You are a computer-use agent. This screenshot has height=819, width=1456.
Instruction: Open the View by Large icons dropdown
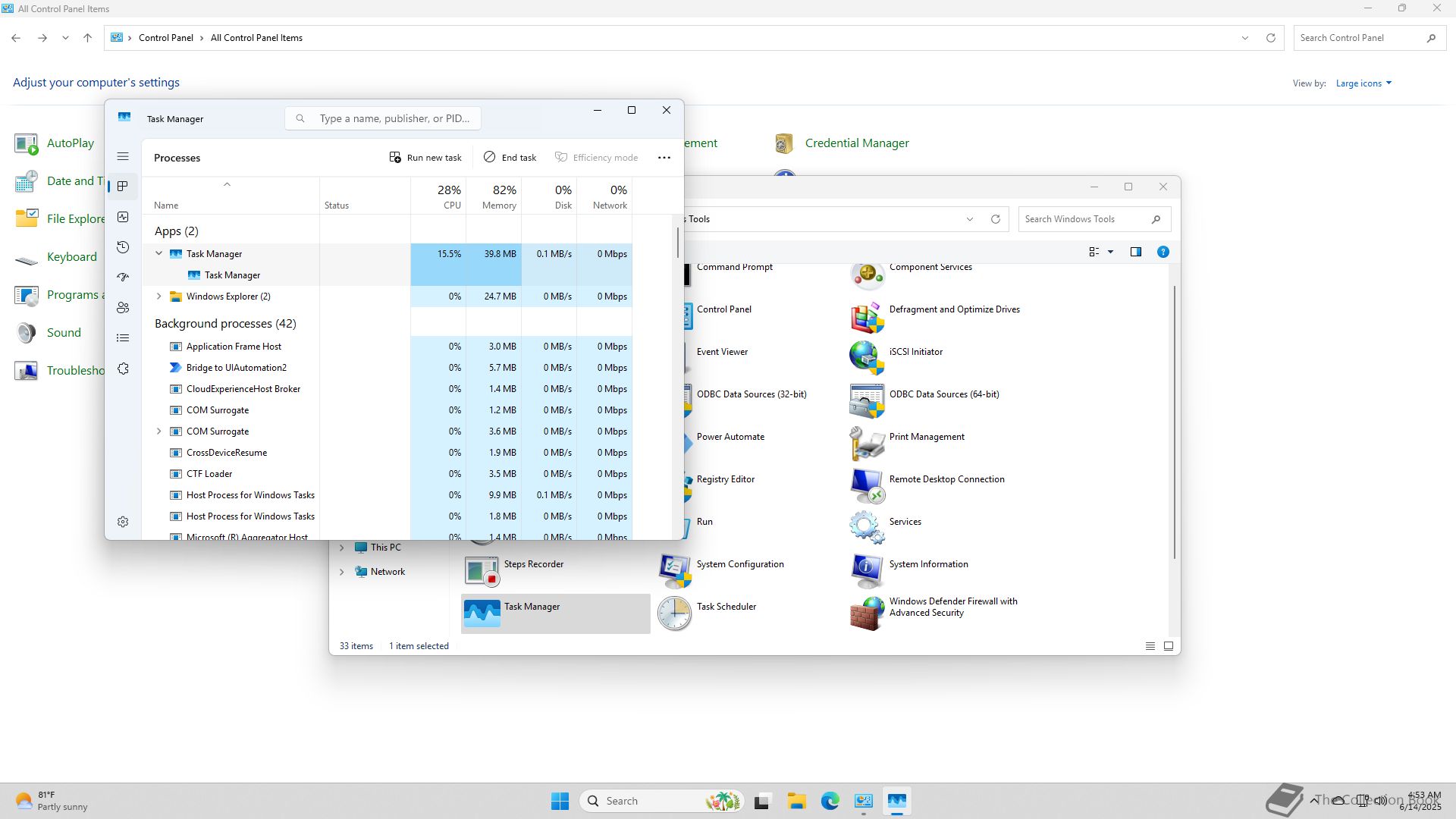tap(1363, 83)
